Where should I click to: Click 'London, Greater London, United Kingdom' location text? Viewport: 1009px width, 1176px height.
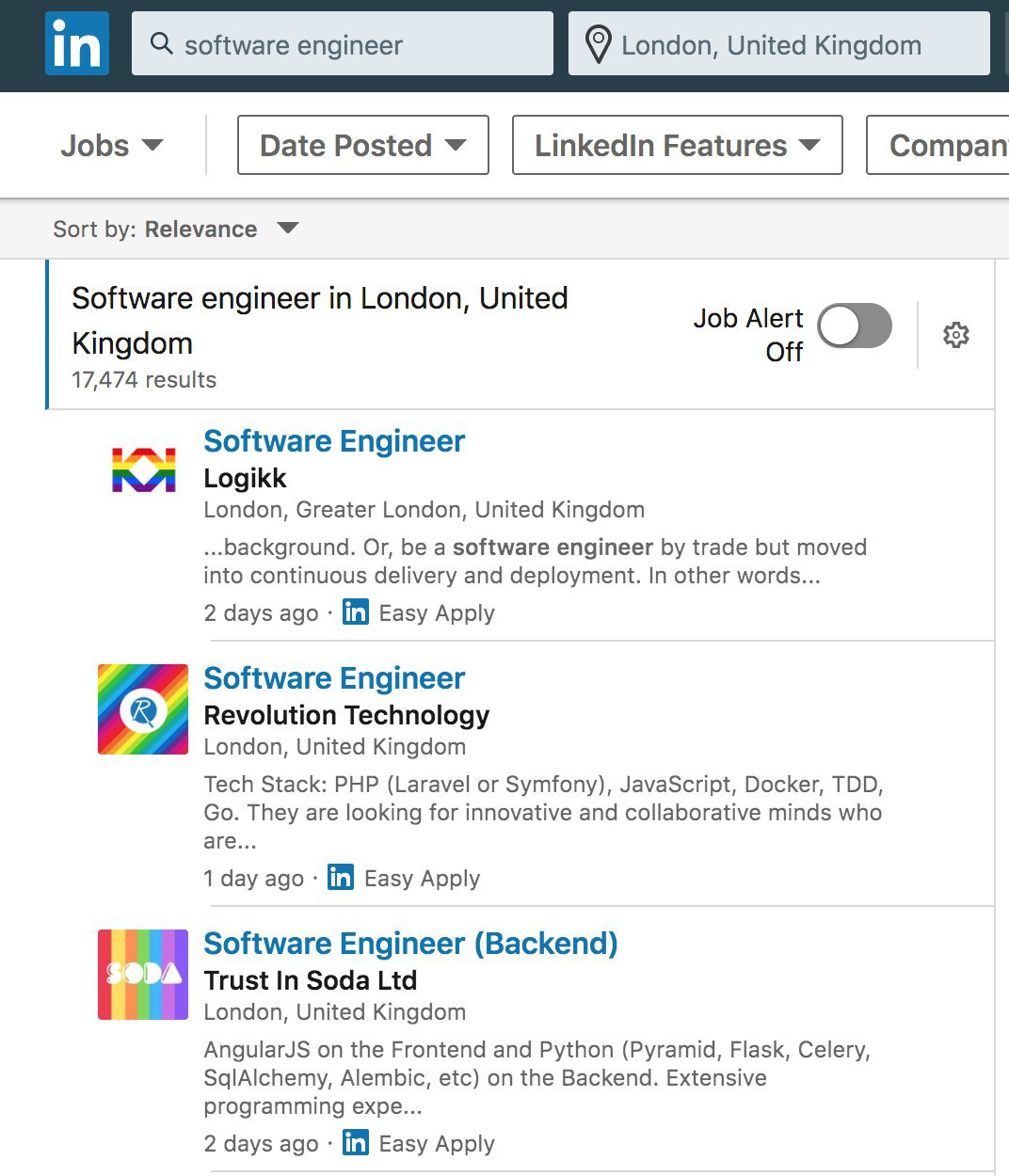point(424,510)
